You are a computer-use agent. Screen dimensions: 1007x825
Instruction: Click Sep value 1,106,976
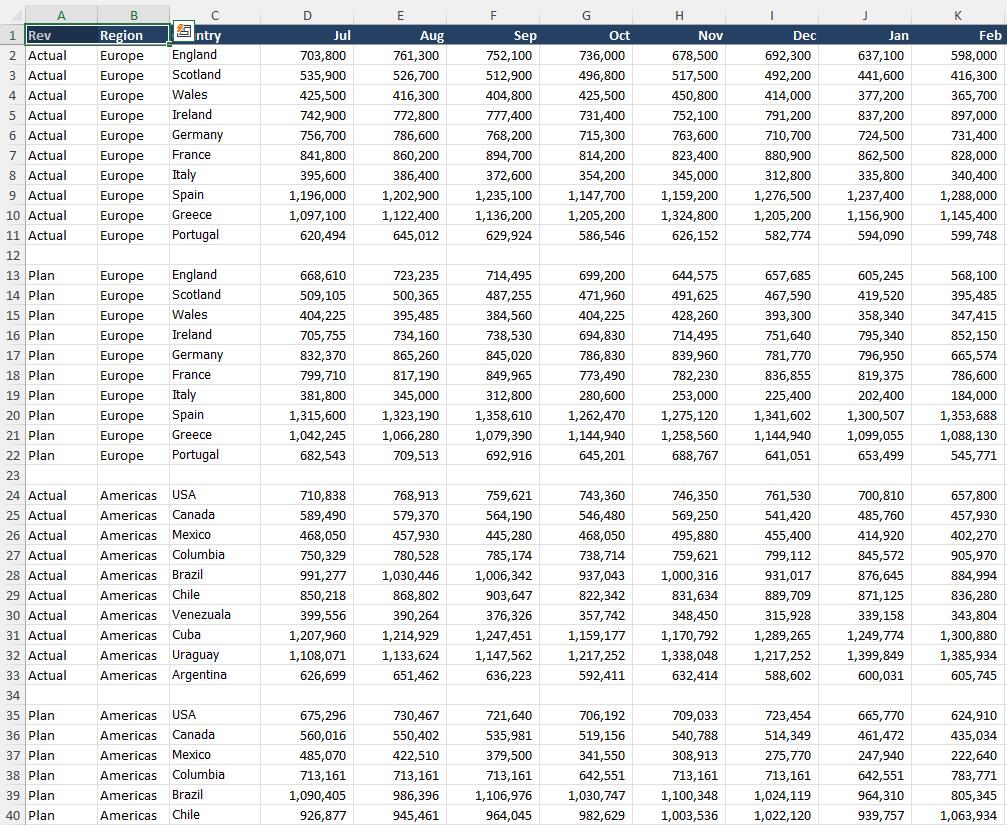pyautogui.click(x=493, y=795)
